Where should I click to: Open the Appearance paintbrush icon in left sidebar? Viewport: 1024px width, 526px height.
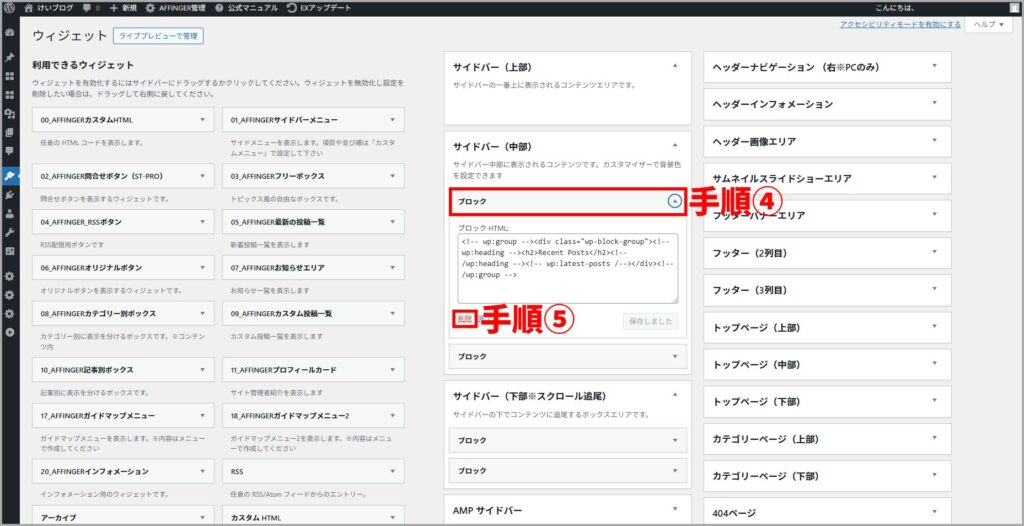(9, 175)
